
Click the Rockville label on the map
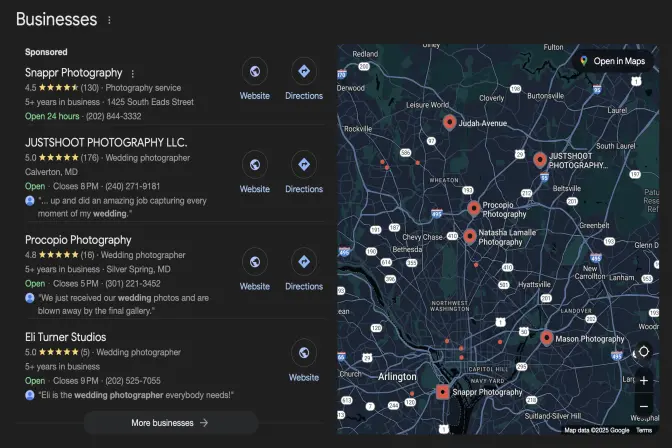pos(358,129)
